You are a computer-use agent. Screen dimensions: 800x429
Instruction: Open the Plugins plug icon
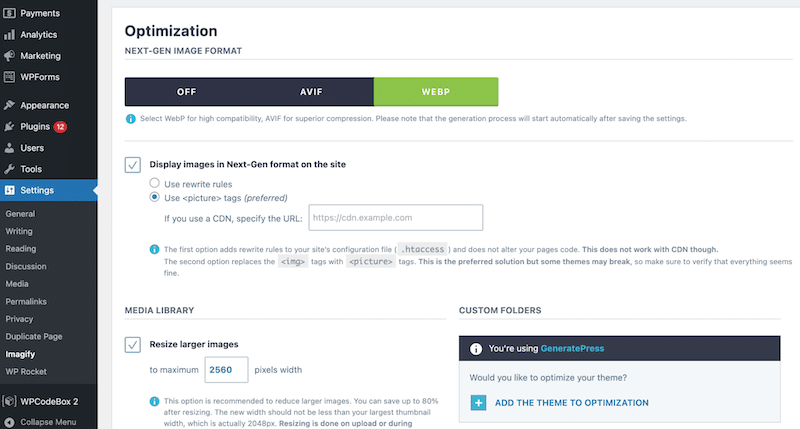pyautogui.click(x=9, y=127)
